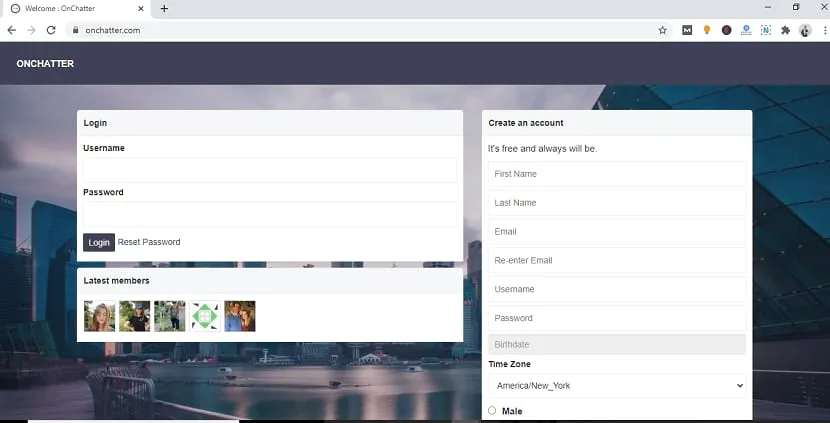
Task: Go back using the browser back arrow
Action: coord(12,30)
